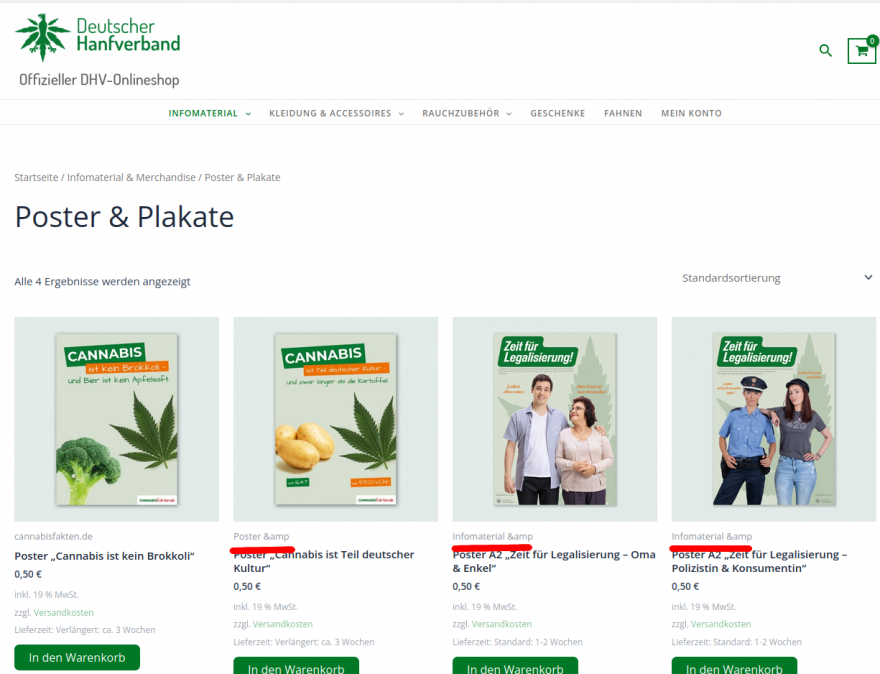Viewport: 880px width, 674px height.
Task: Open Infomaterial & Merchandise breadcrumb link
Action: (x=131, y=177)
